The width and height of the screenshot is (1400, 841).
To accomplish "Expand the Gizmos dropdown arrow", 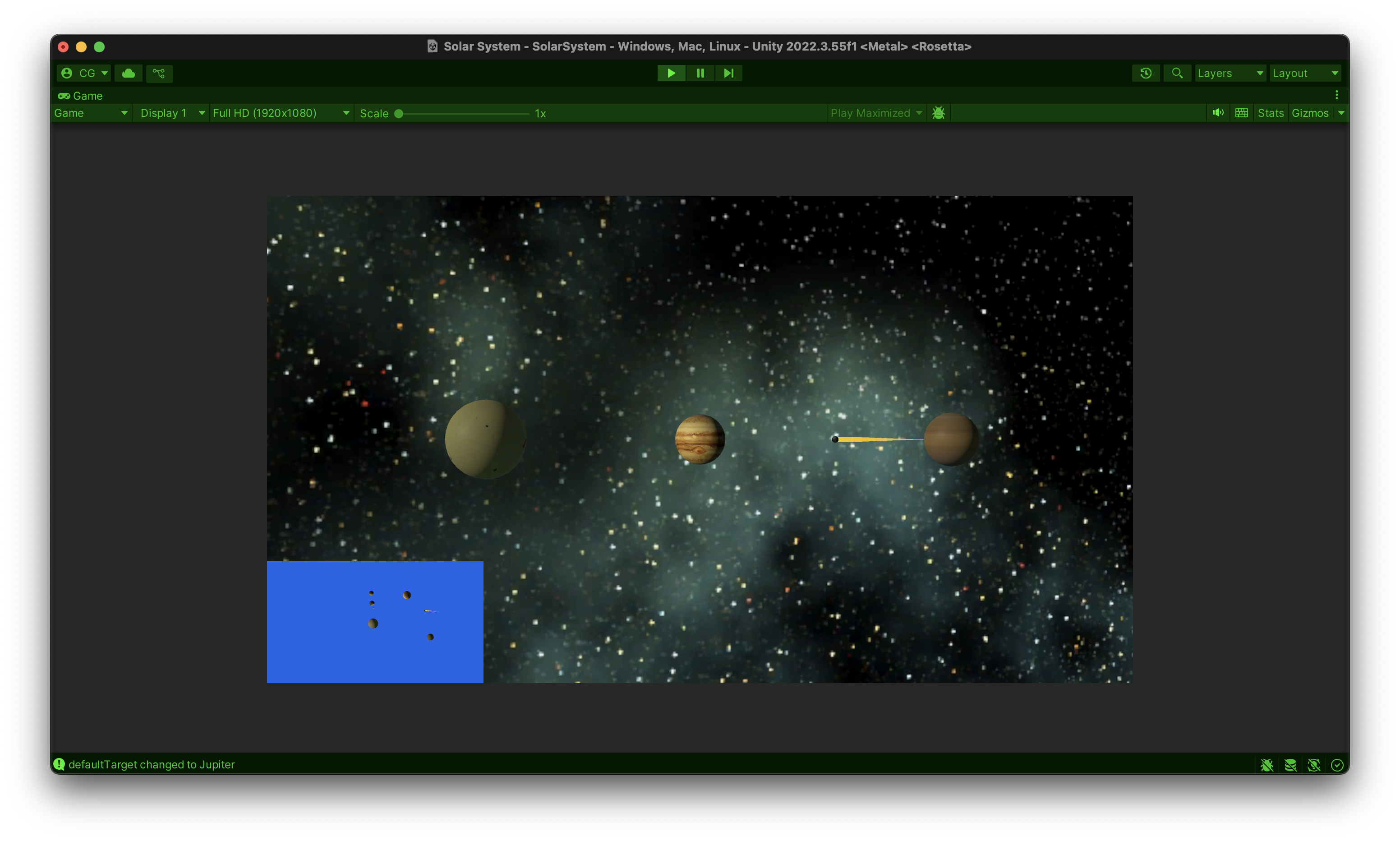I will pos(1341,113).
